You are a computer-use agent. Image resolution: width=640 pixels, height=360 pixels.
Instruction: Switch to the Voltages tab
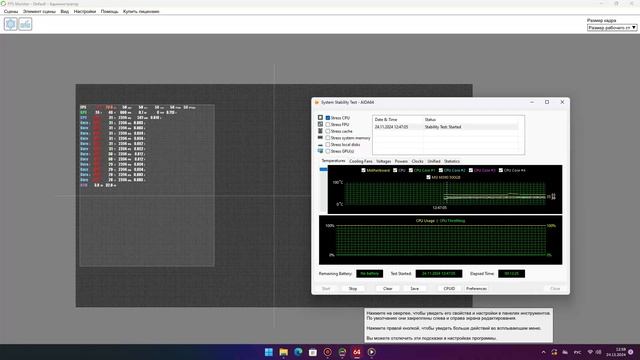383,161
